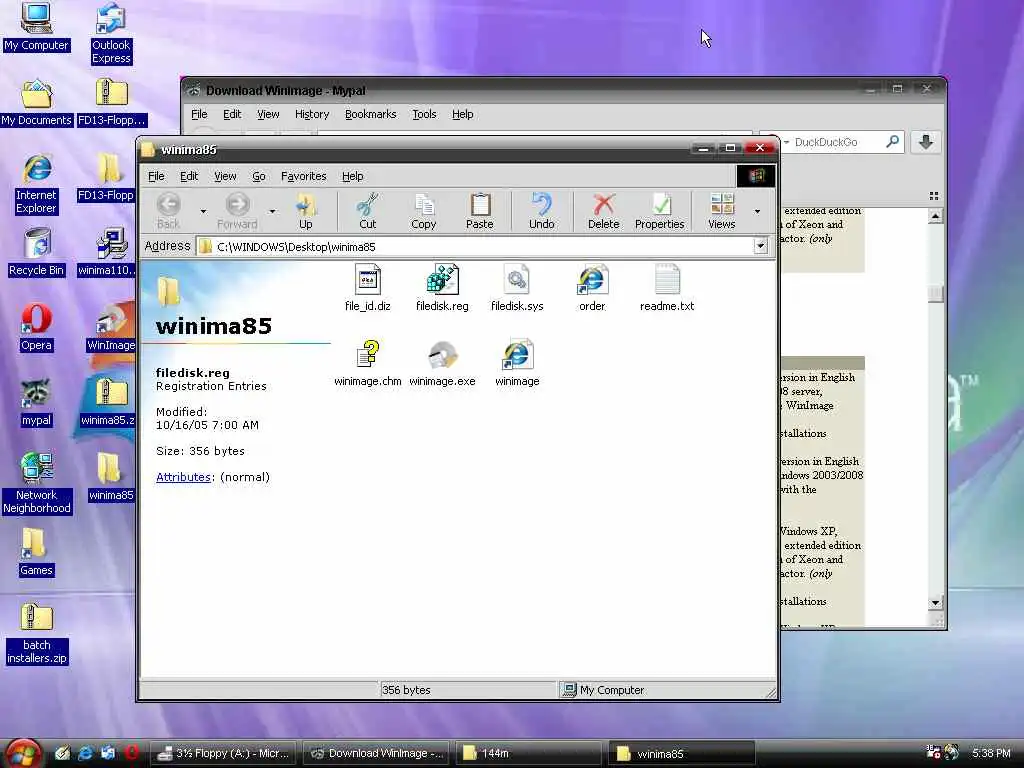Click the DuckDuckGo search magnifier icon
The width and height of the screenshot is (1024, 768).
[x=892, y=141]
